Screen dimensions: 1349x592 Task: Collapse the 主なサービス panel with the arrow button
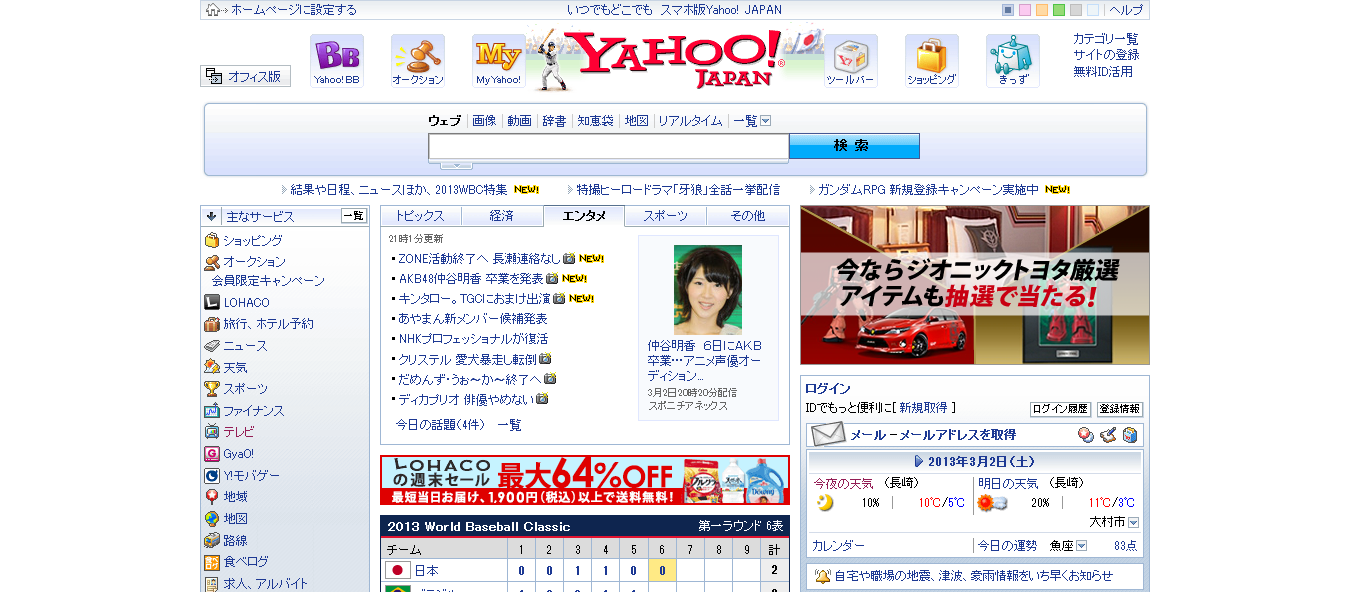[x=212, y=216]
